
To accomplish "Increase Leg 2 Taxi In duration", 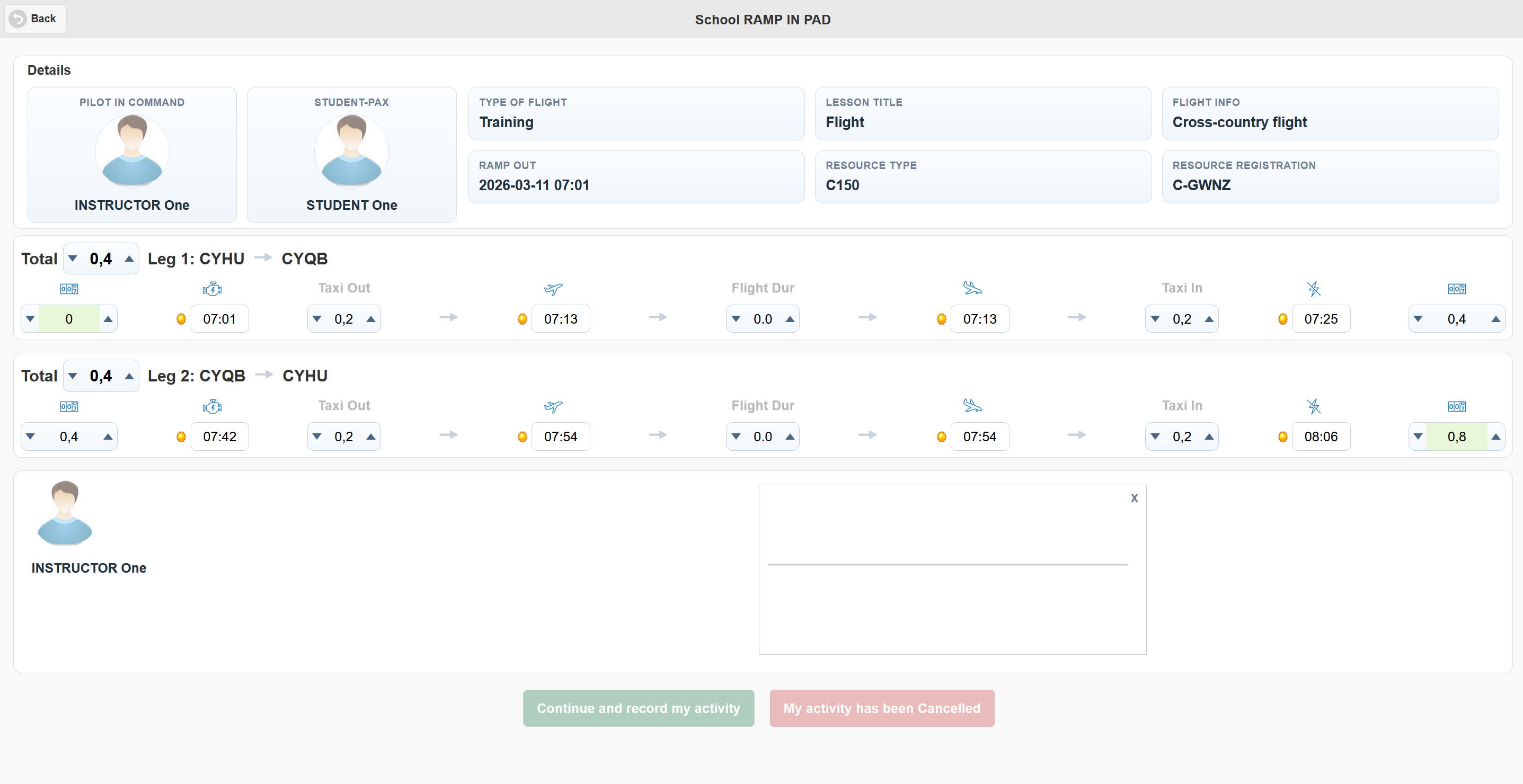I will tap(1209, 436).
